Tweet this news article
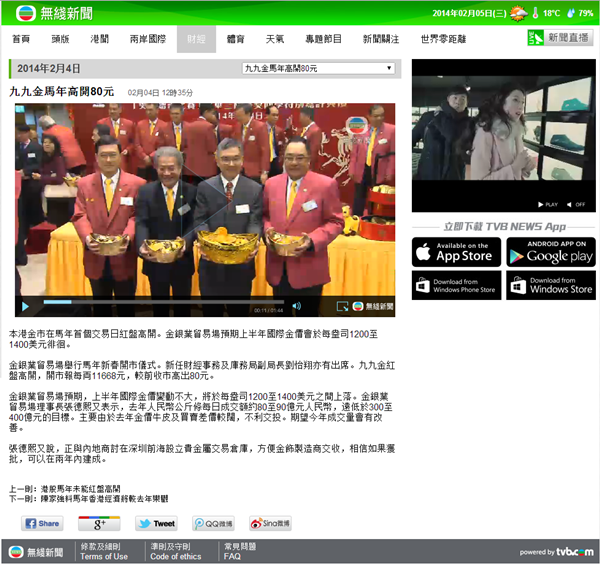This screenshot has height=564, width=600. pyautogui.click(x=157, y=523)
